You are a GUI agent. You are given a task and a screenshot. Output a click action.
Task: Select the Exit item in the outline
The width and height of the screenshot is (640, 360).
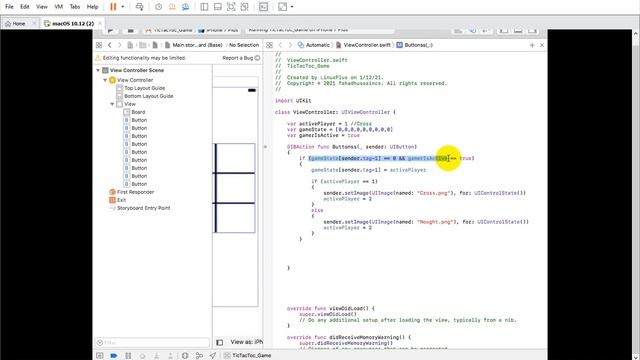click(121, 200)
